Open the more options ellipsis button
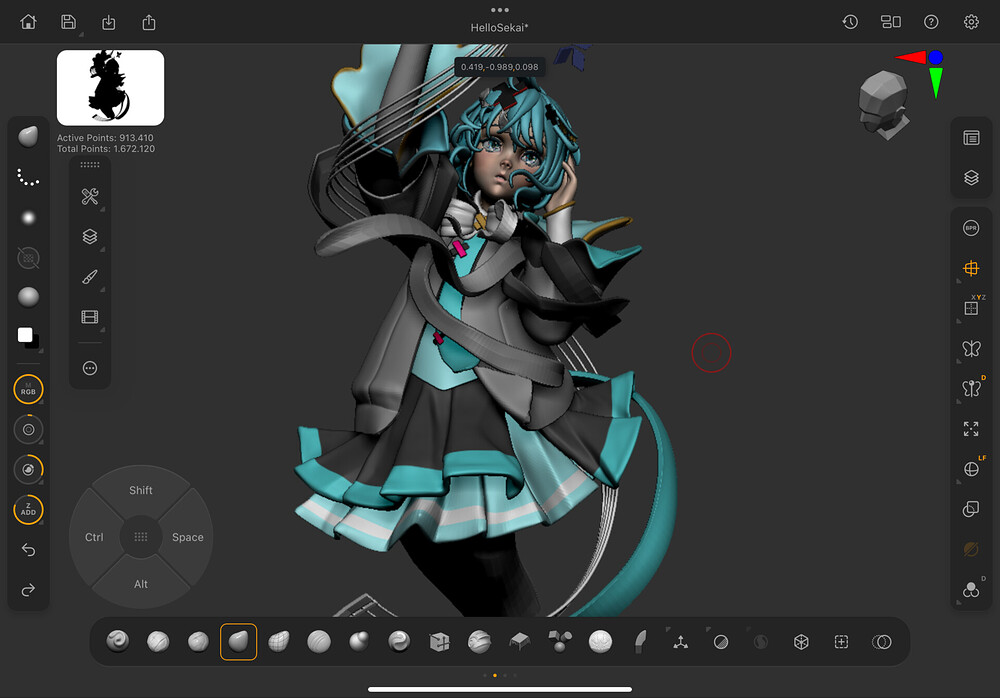Screen dimensions: 1000x698 [90, 368]
